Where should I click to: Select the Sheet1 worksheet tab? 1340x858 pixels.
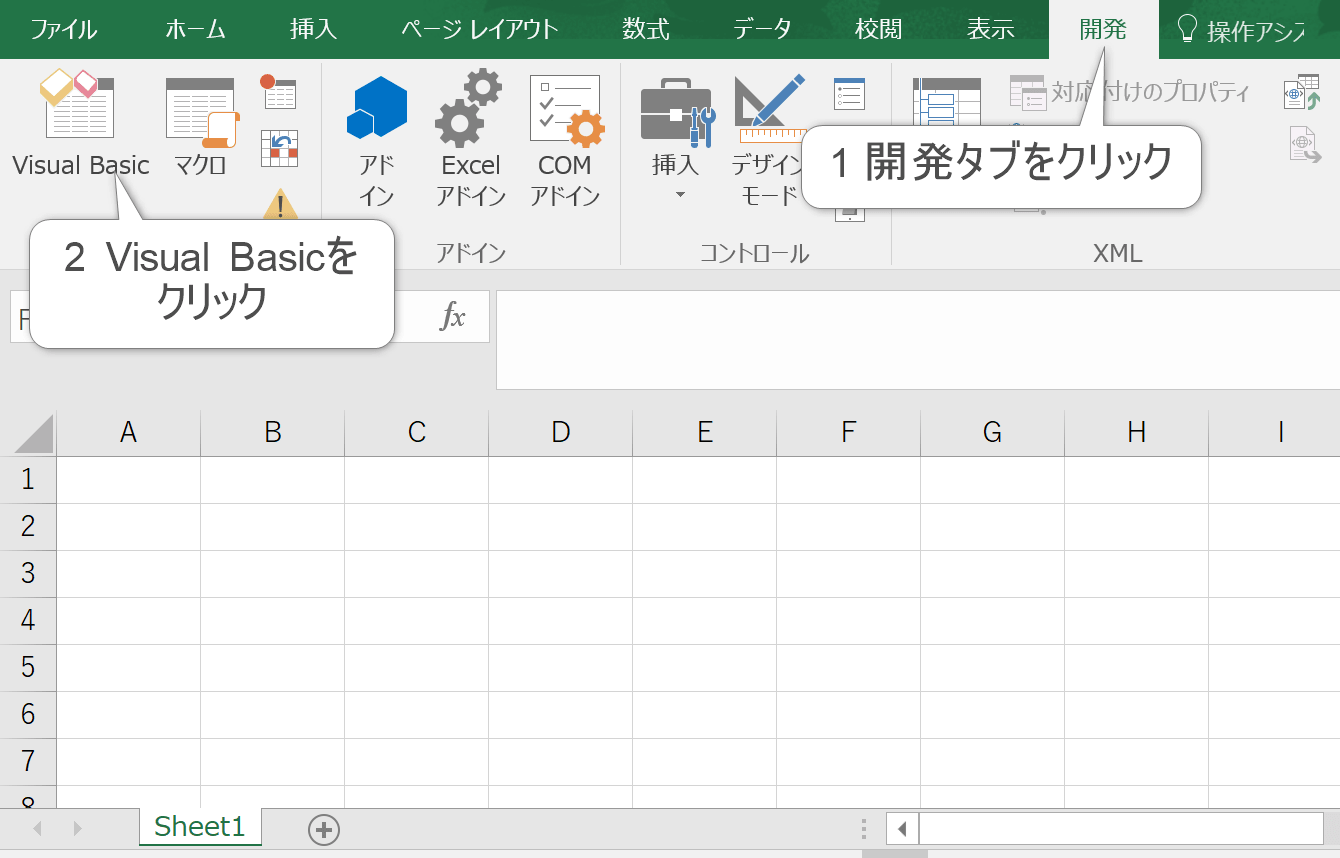(200, 827)
